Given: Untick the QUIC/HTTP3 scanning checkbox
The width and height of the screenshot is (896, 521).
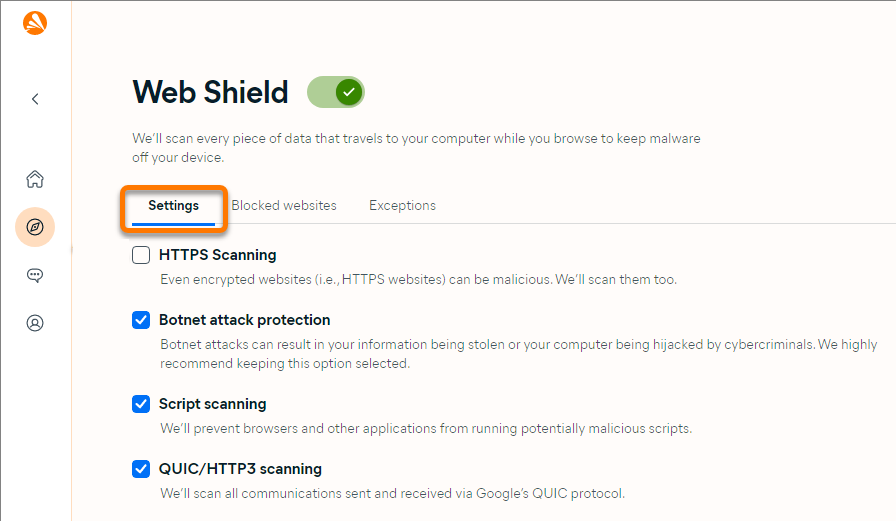Looking at the screenshot, I should pos(142,468).
